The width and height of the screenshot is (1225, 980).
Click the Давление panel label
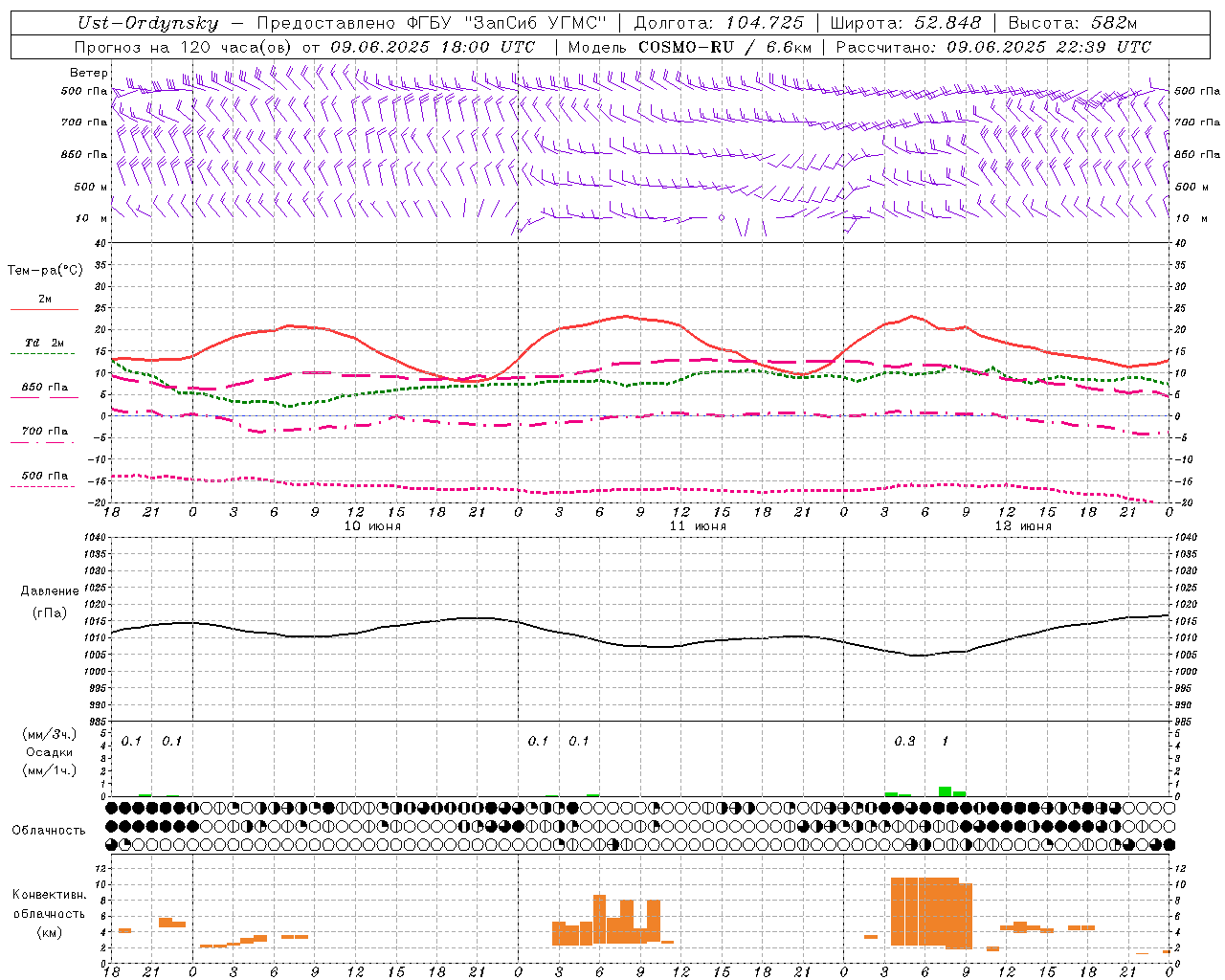coord(50,591)
